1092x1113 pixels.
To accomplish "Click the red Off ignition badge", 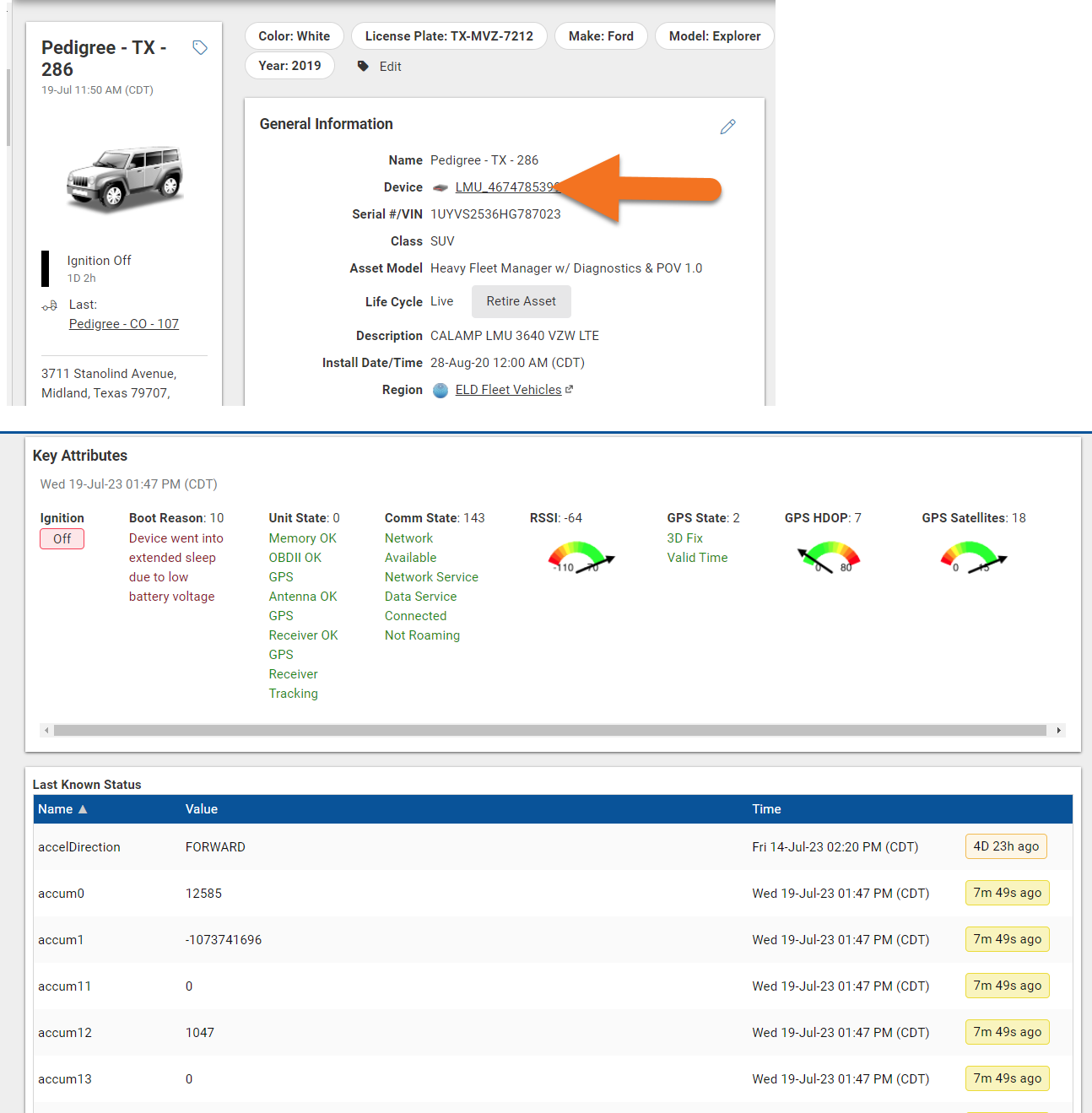I will [62, 539].
